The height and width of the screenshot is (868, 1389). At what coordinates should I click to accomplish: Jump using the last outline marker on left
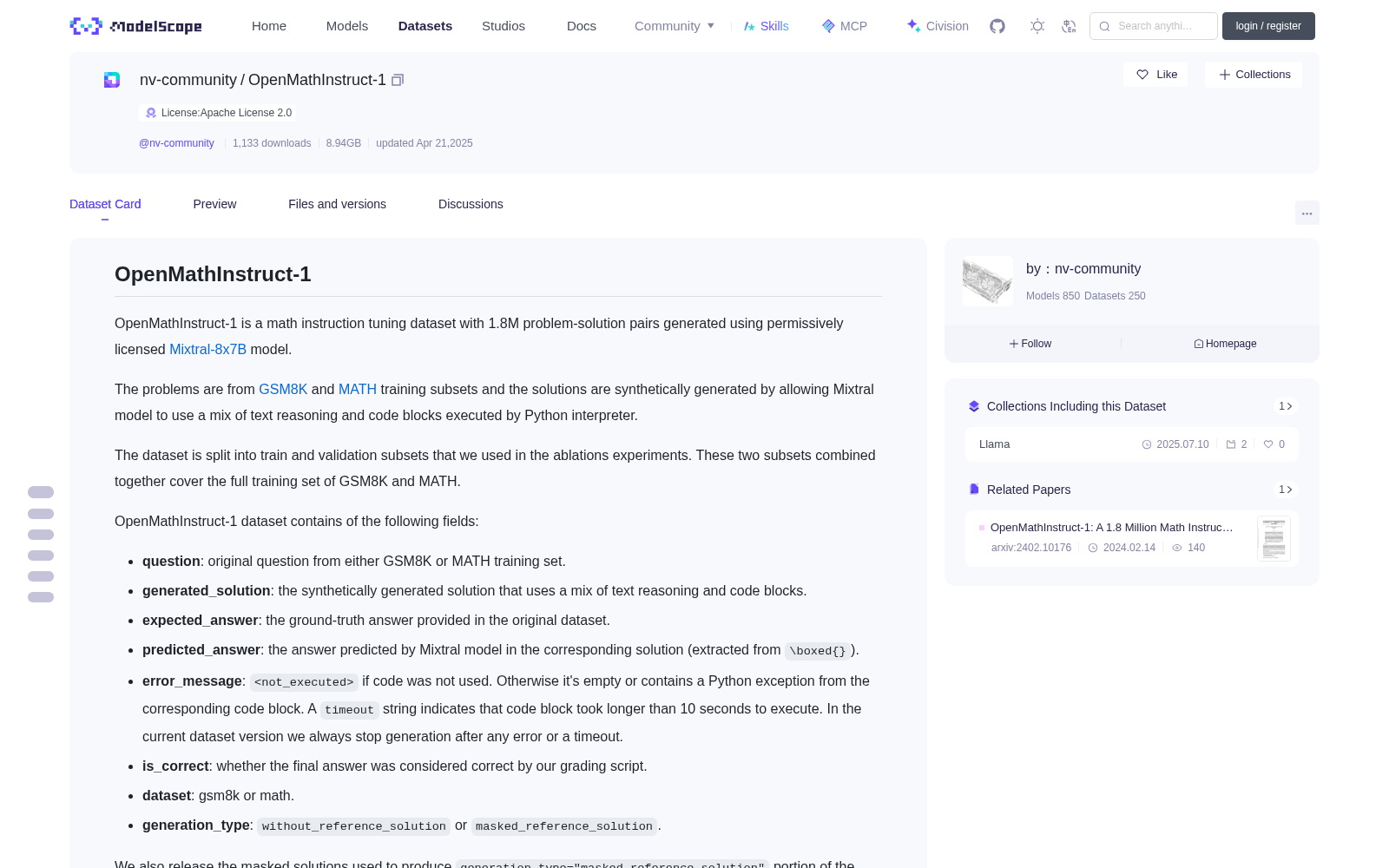(x=41, y=597)
